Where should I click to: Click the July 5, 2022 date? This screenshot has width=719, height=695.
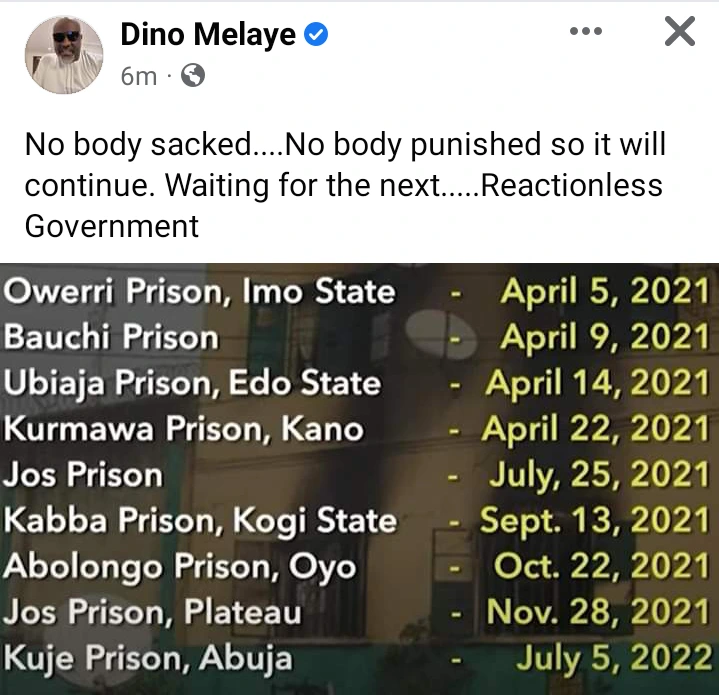pos(613,659)
